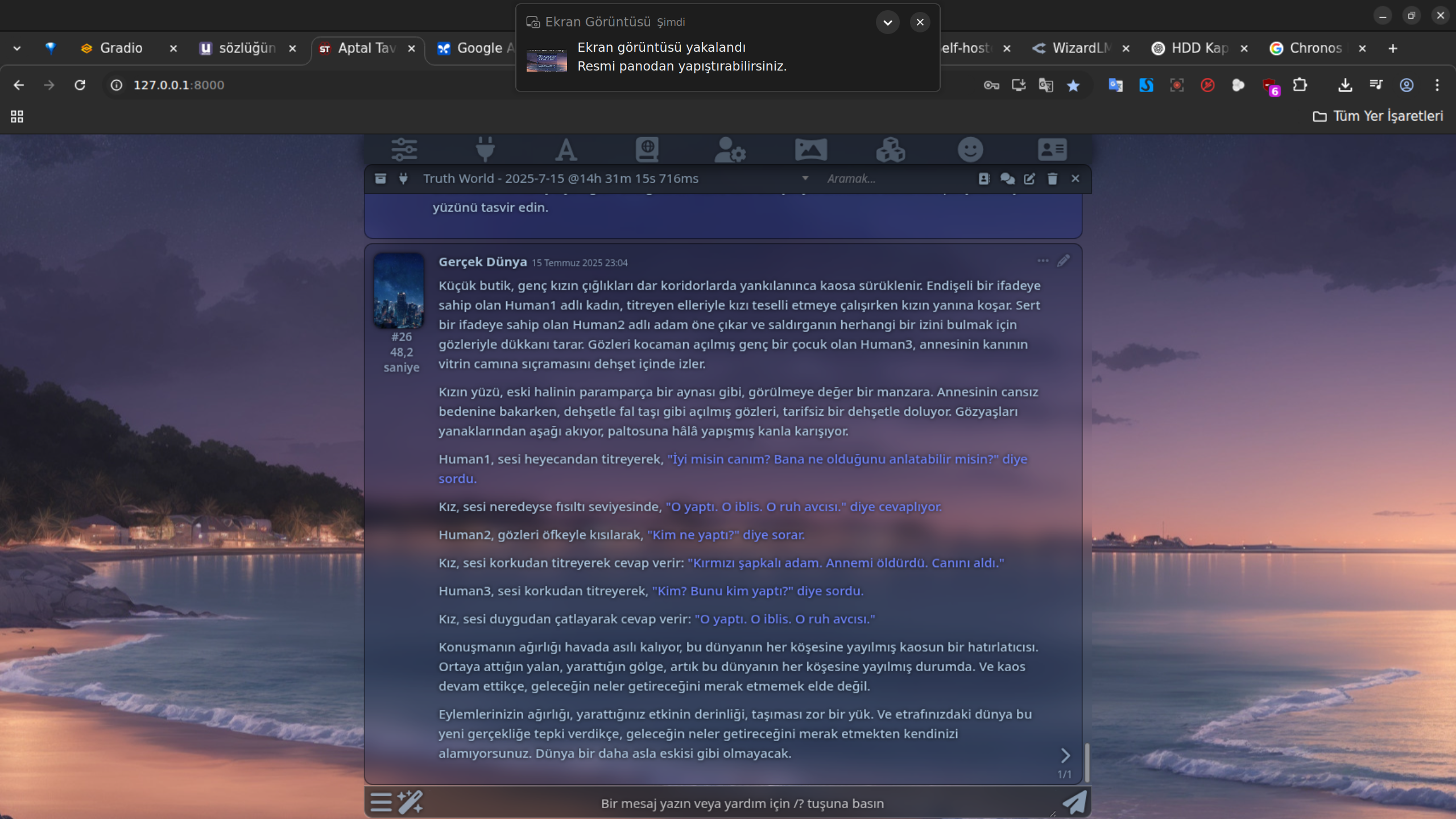Open Google Translate extension icon

[1115, 85]
